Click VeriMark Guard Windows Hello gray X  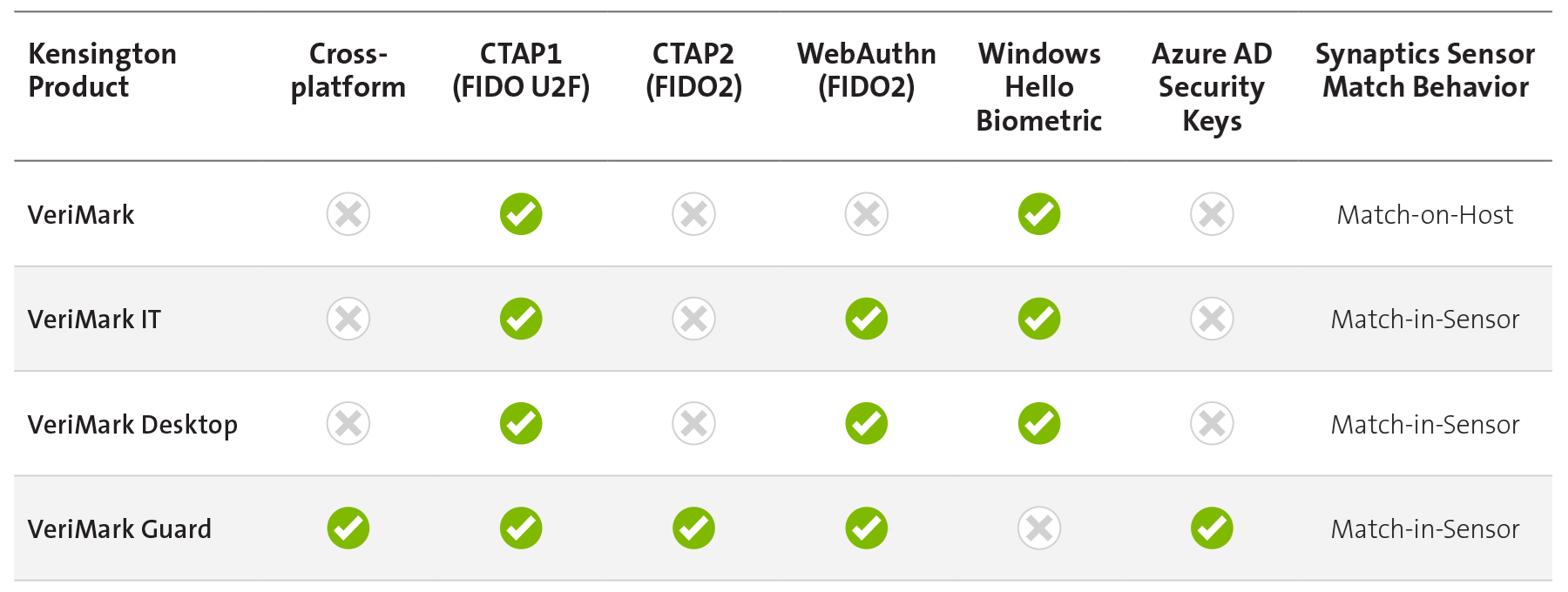(x=1039, y=528)
